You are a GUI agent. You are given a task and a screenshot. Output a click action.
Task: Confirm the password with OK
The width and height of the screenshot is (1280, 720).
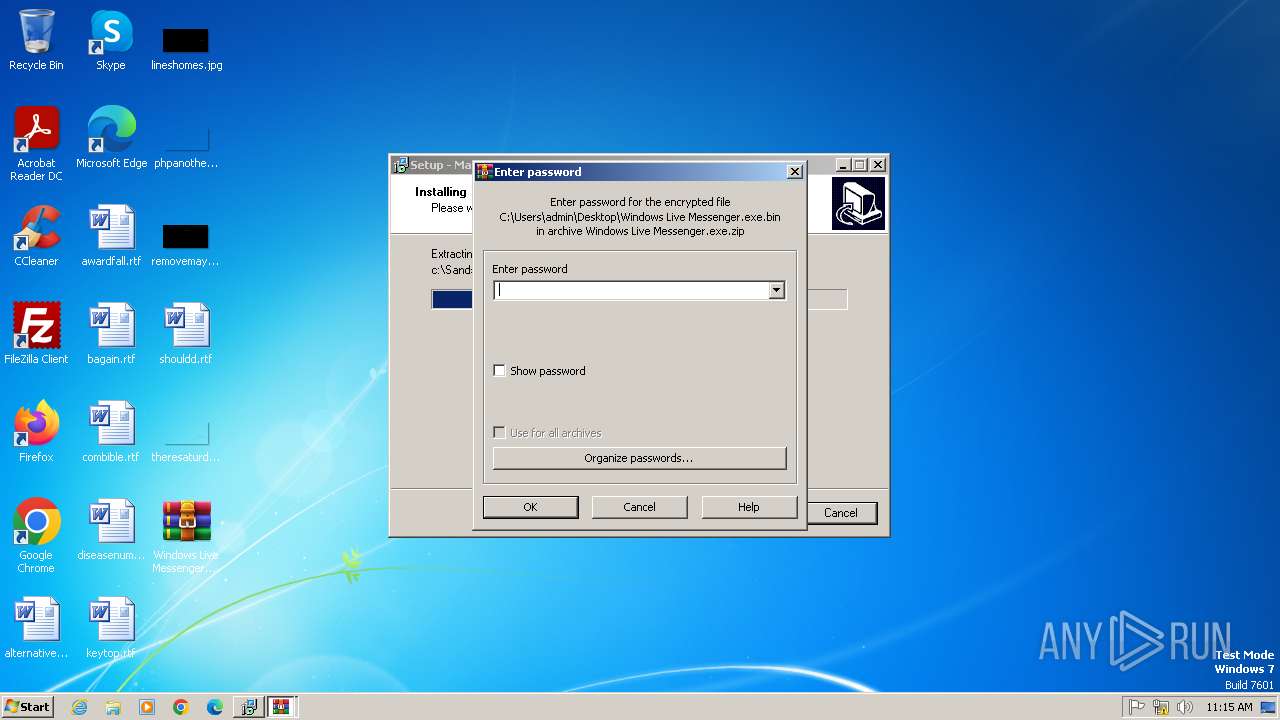point(530,507)
